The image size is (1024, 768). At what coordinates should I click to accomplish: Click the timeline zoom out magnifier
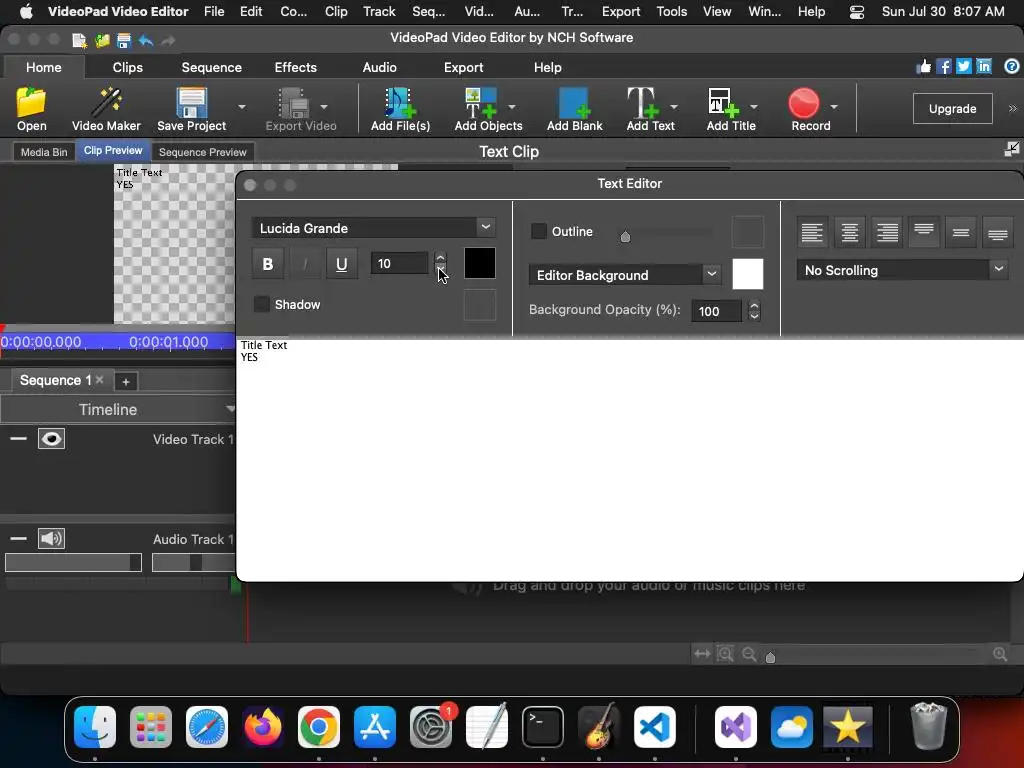(x=749, y=654)
